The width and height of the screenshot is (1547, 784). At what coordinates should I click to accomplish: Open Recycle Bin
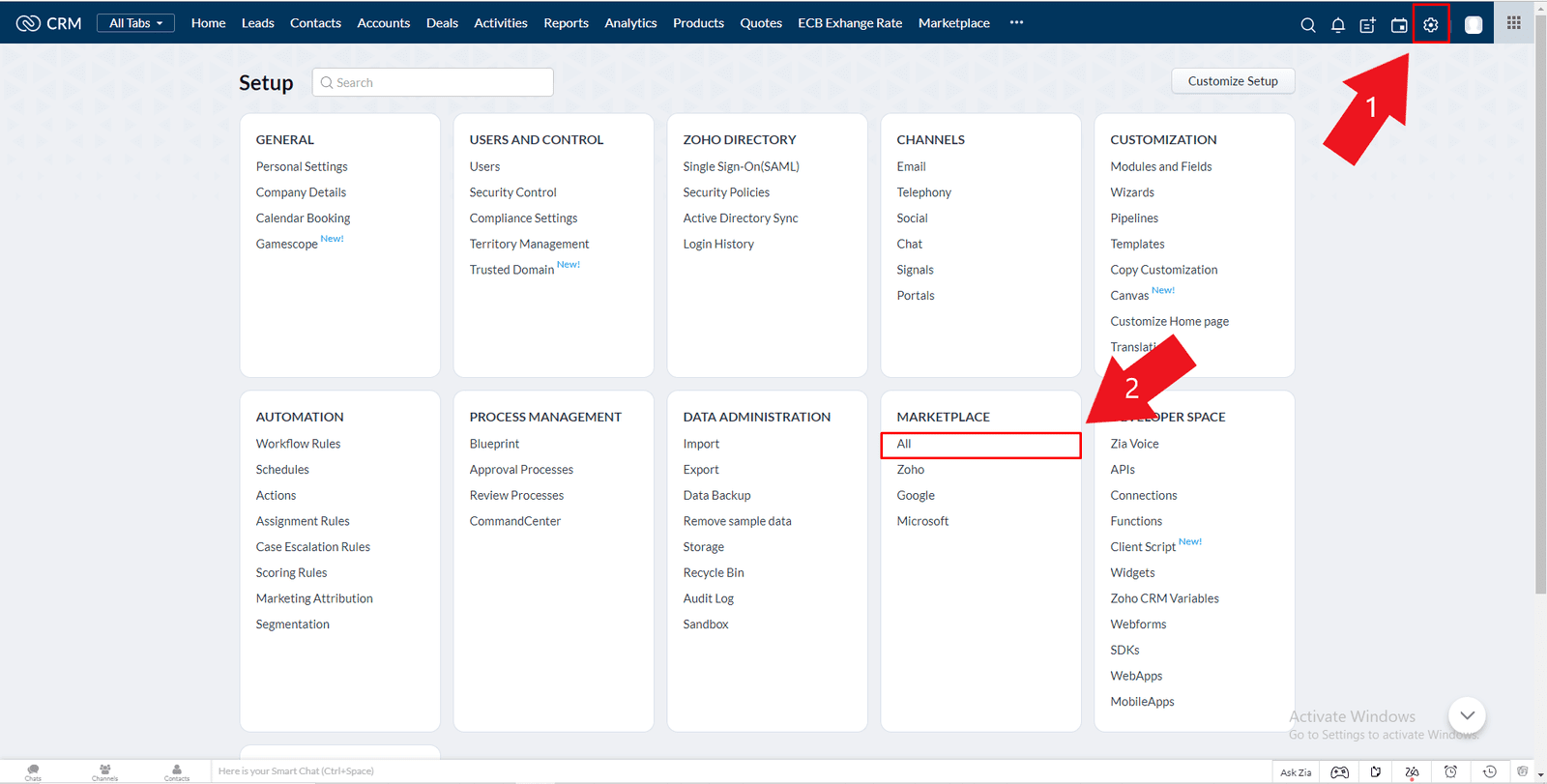point(714,572)
